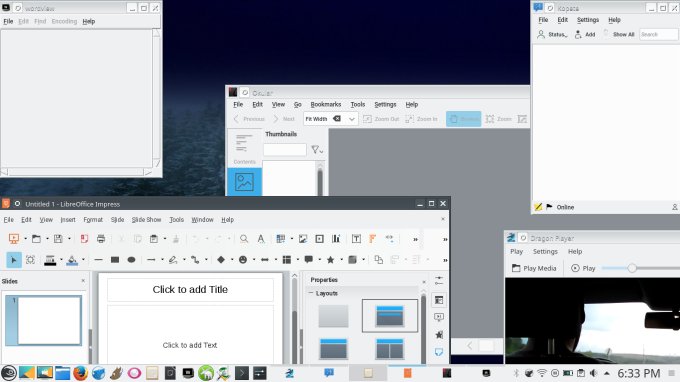The width and height of the screenshot is (680, 382).
Task: Click Zoom In in Okular toolbar
Action: [421, 119]
